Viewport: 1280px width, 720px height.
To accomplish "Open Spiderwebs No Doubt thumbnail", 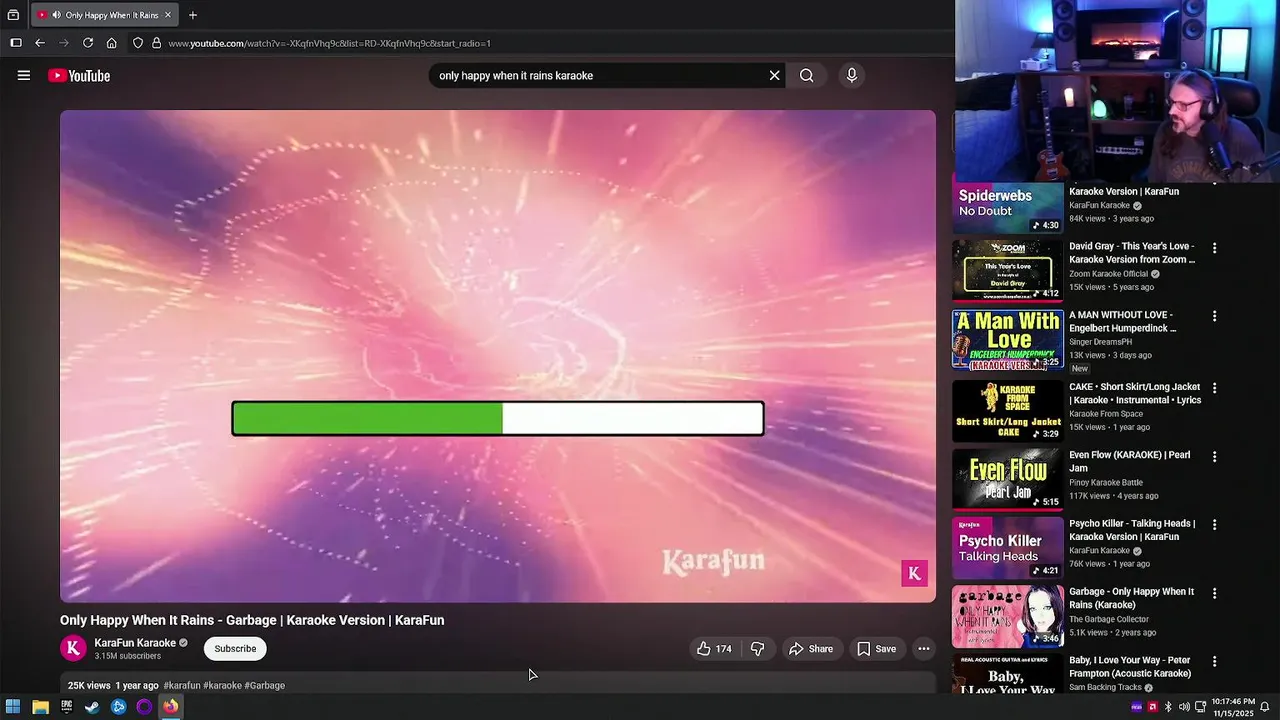I will click(x=1008, y=207).
